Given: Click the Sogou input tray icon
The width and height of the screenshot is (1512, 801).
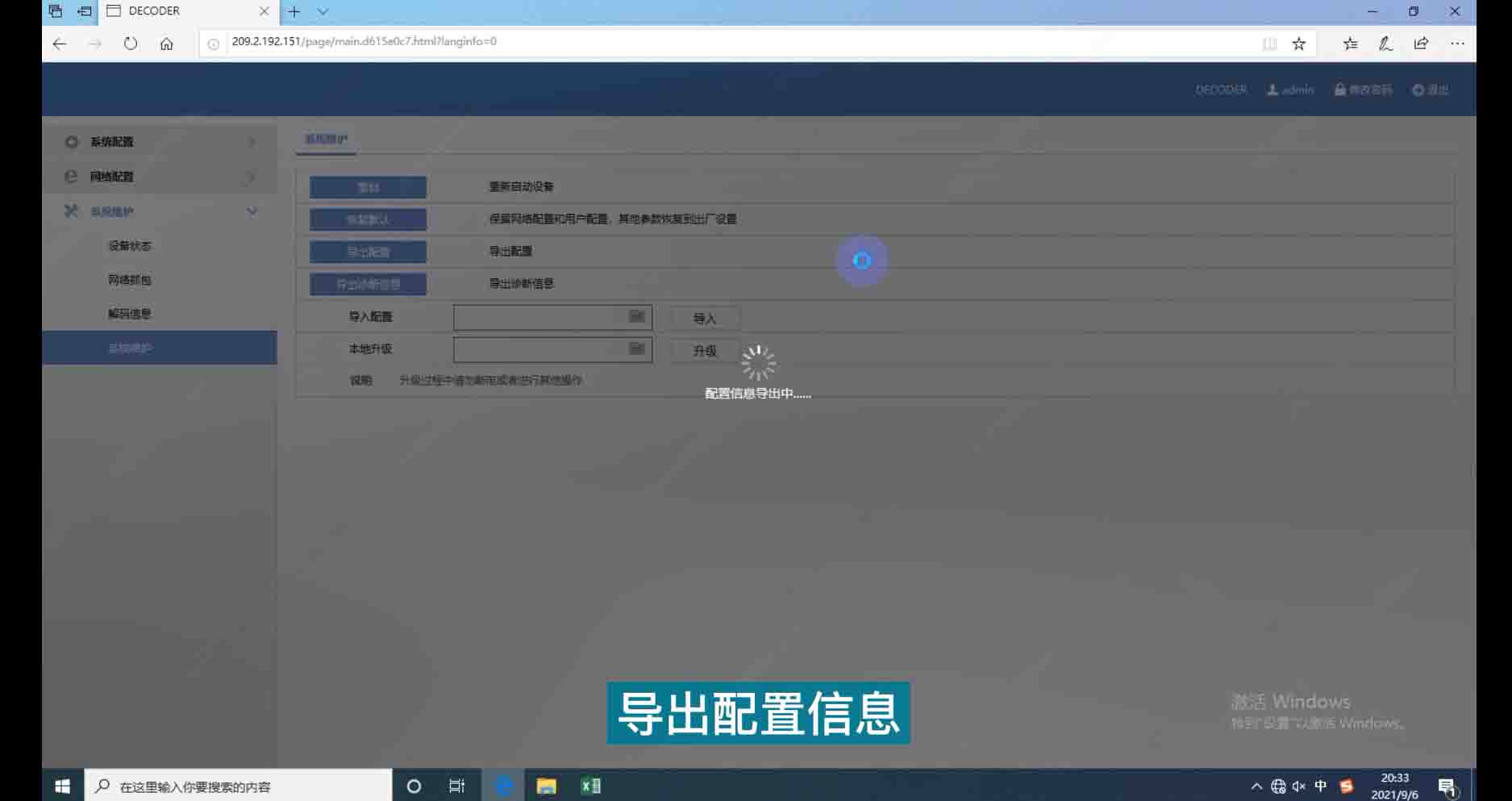Looking at the screenshot, I should (1347, 786).
